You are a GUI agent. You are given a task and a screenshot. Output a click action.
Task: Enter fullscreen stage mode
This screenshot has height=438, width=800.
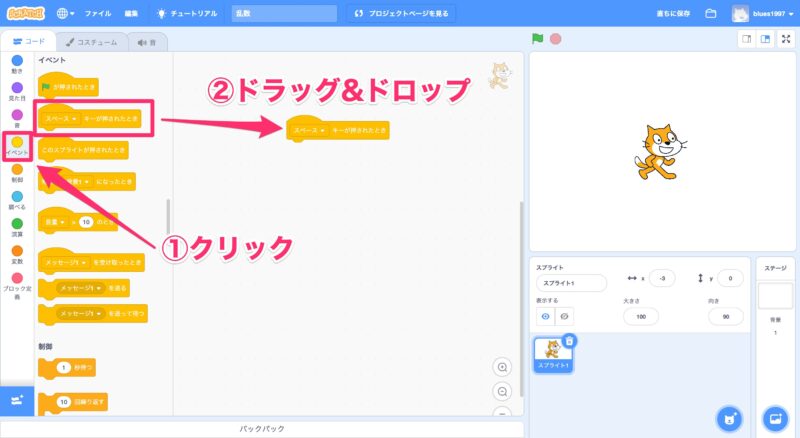[x=787, y=40]
